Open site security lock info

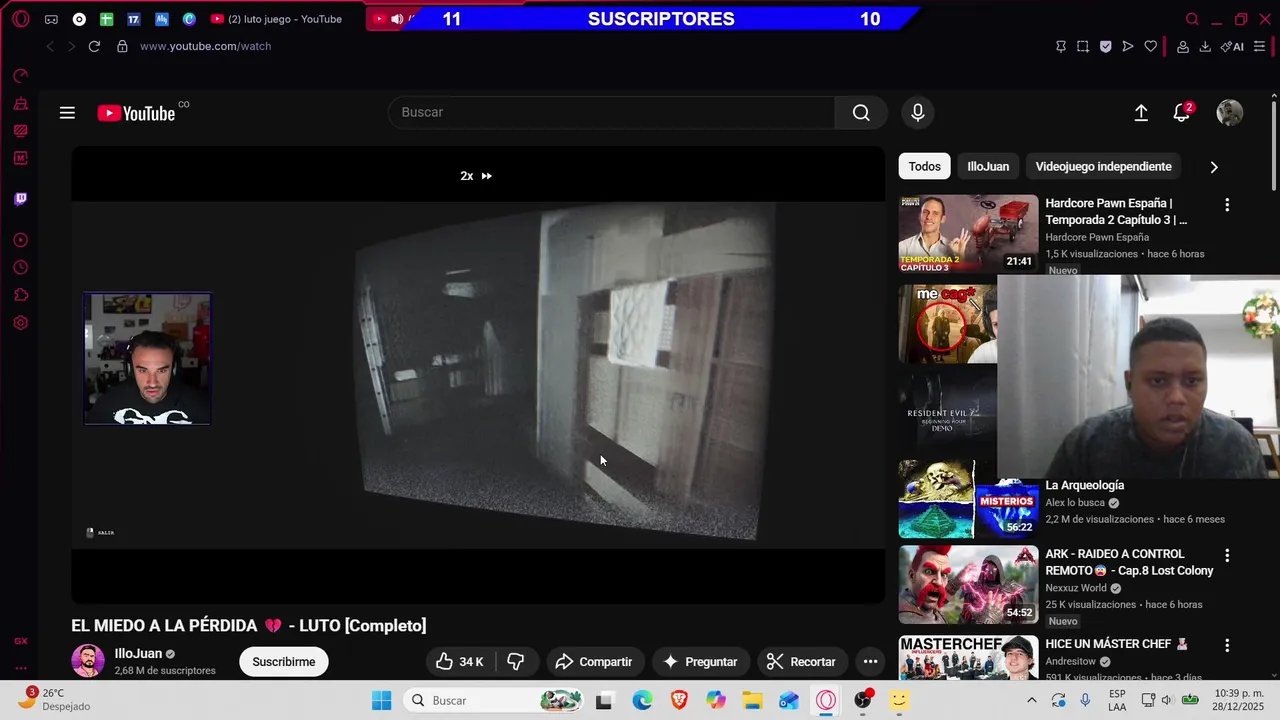click(x=122, y=46)
